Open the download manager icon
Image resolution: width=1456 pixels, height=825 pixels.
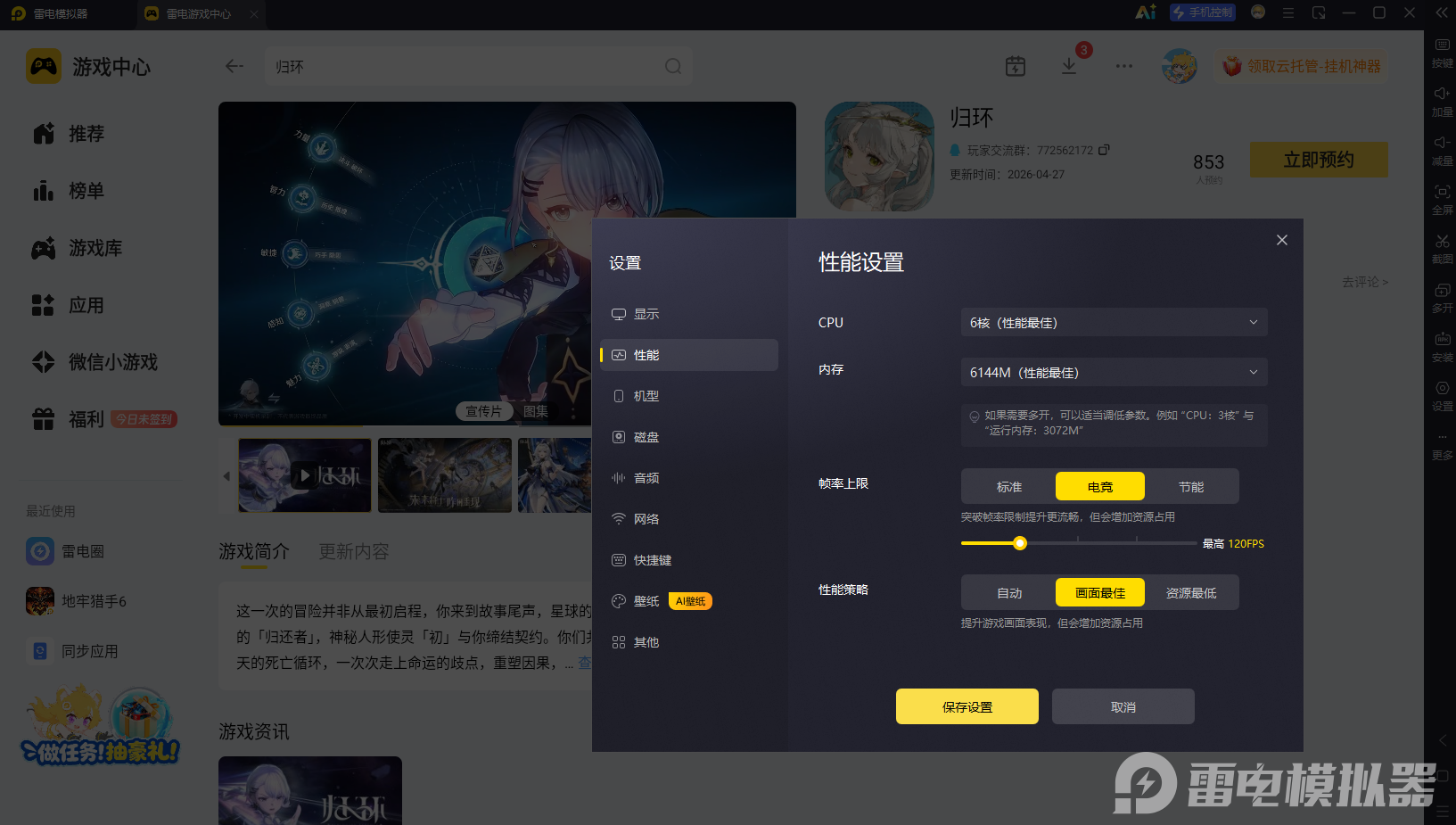point(1068,66)
